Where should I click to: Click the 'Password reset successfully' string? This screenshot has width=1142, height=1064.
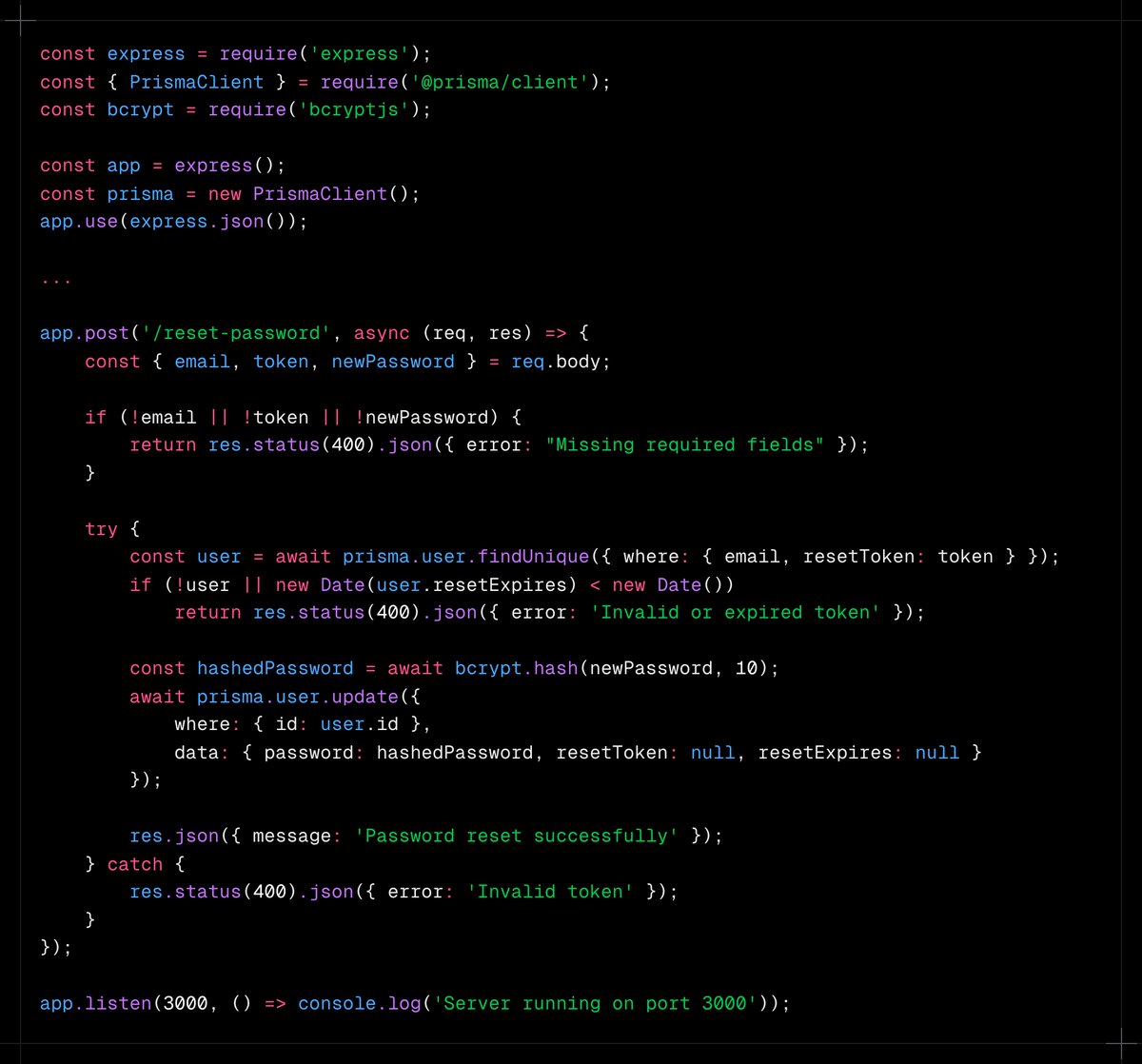(x=516, y=836)
